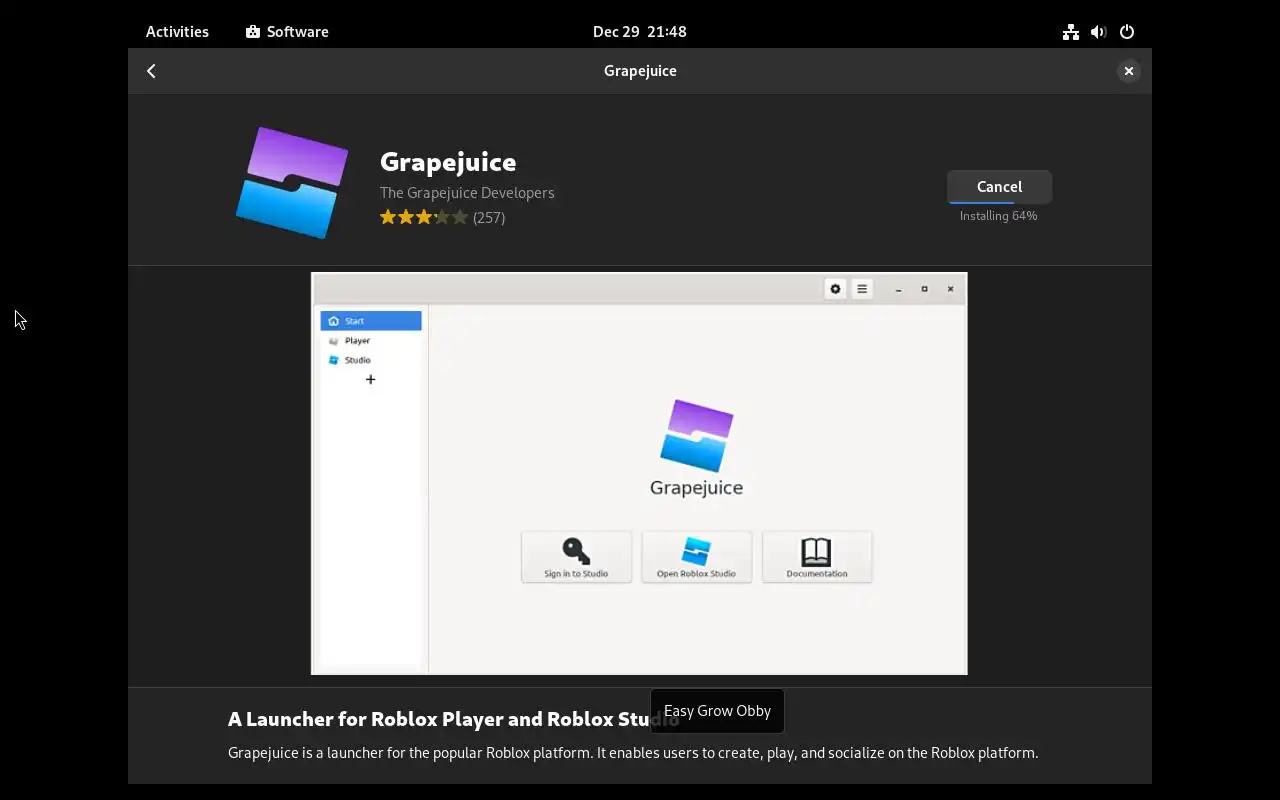Select Start in the screenshot sidebar
This screenshot has width=1280, height=800.
(x=371, y=321)
